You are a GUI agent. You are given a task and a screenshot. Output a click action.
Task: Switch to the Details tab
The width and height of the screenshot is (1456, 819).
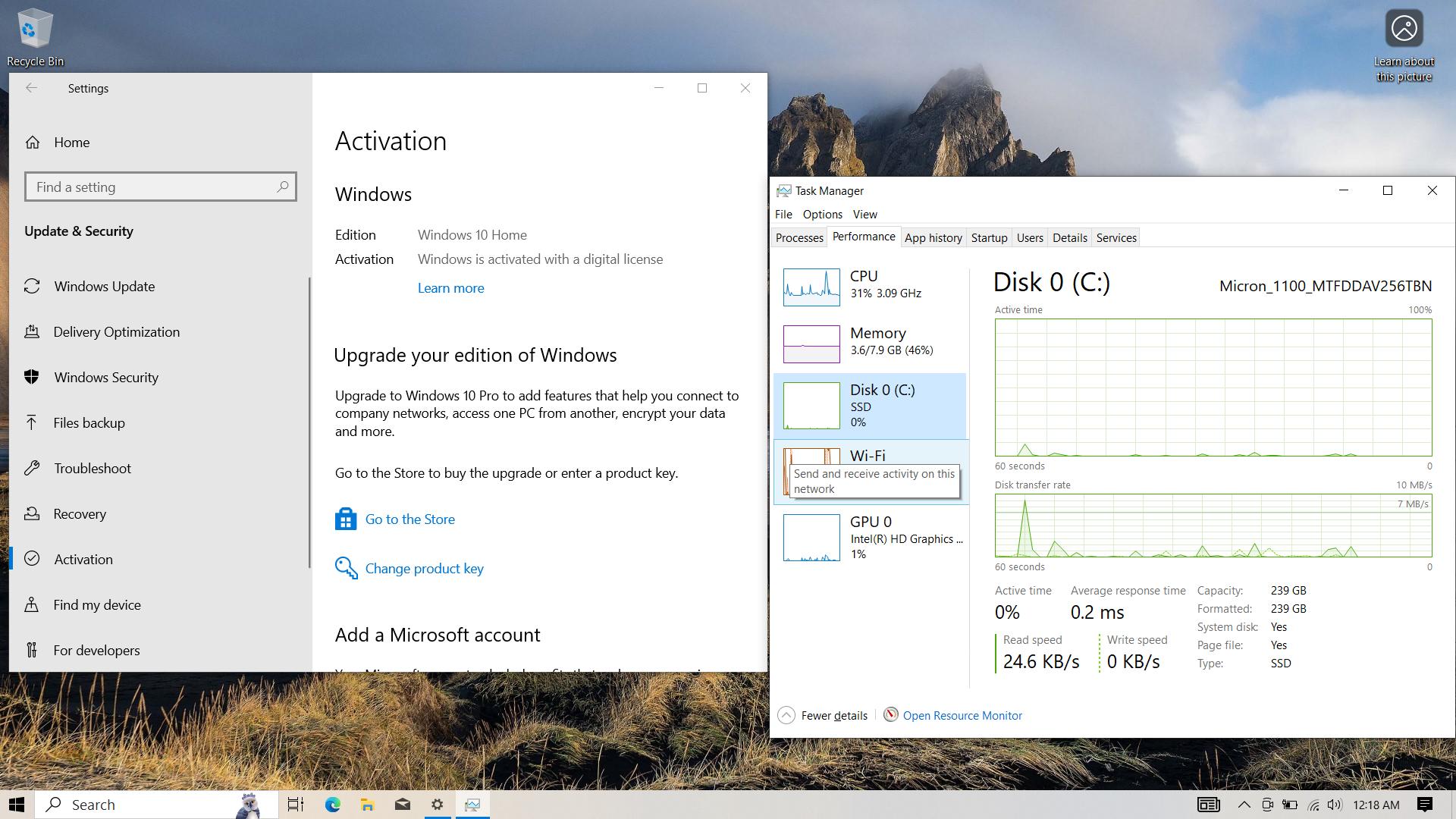[1070, 237]
